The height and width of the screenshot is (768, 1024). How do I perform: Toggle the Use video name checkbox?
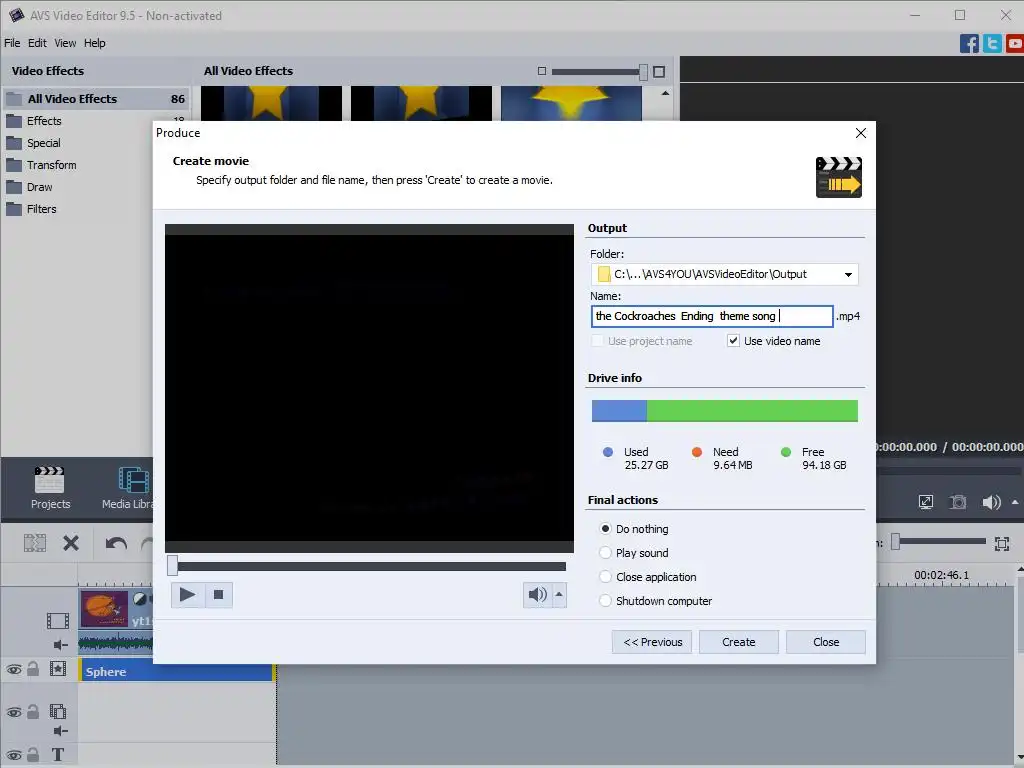tap(733, 341)
